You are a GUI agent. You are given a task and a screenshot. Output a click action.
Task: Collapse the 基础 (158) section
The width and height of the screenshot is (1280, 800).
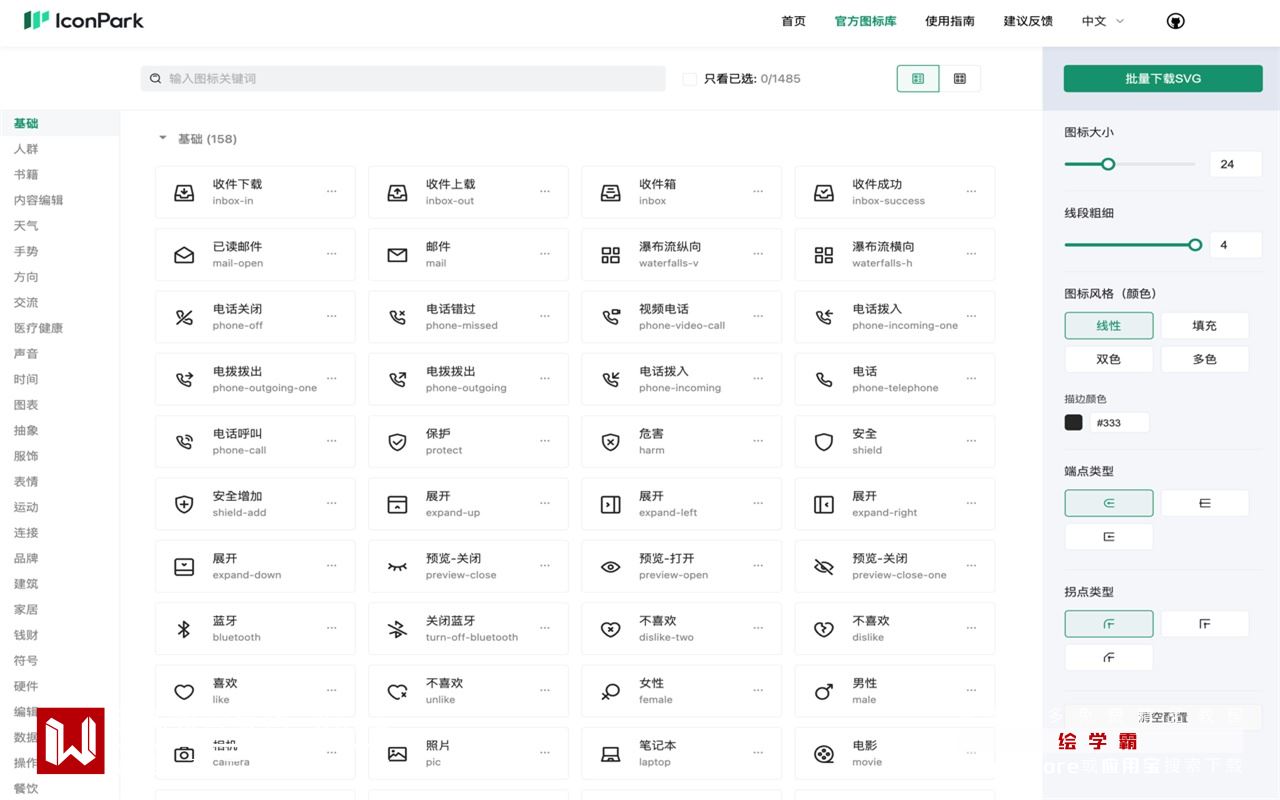[163, 138]
